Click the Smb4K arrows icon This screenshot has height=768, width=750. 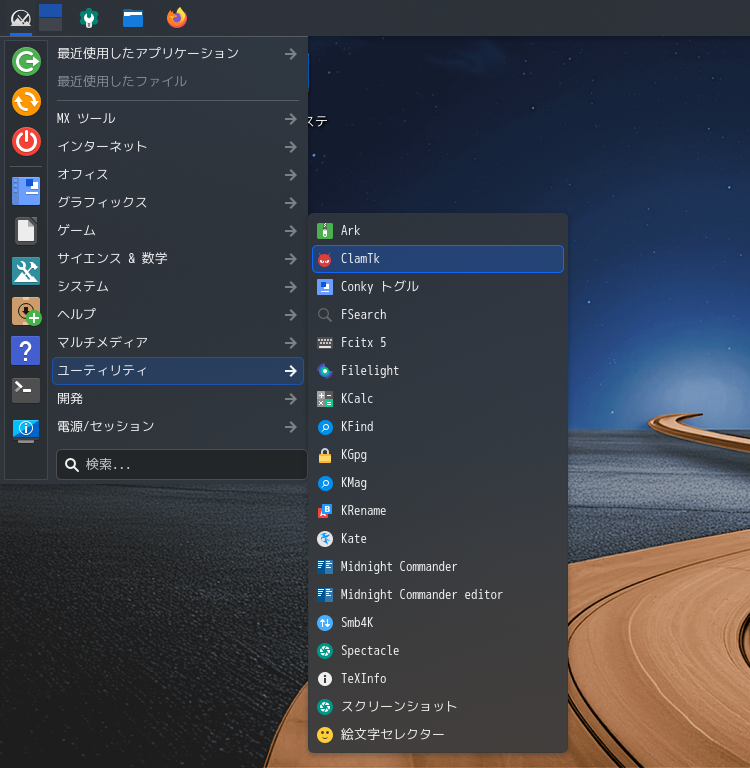[x=325, y=623]
